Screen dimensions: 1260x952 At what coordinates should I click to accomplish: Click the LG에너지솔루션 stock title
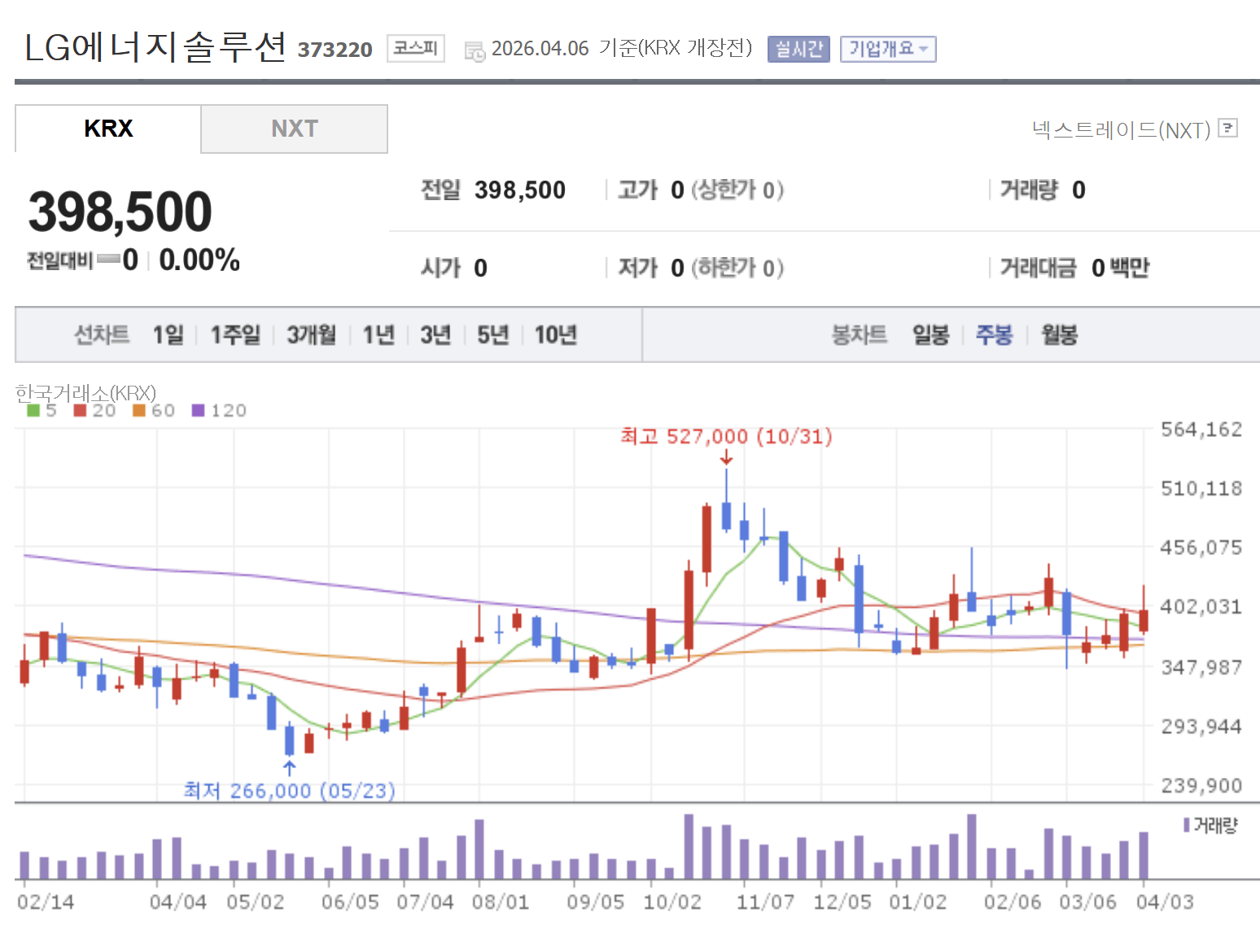click(x=155, y=47)
